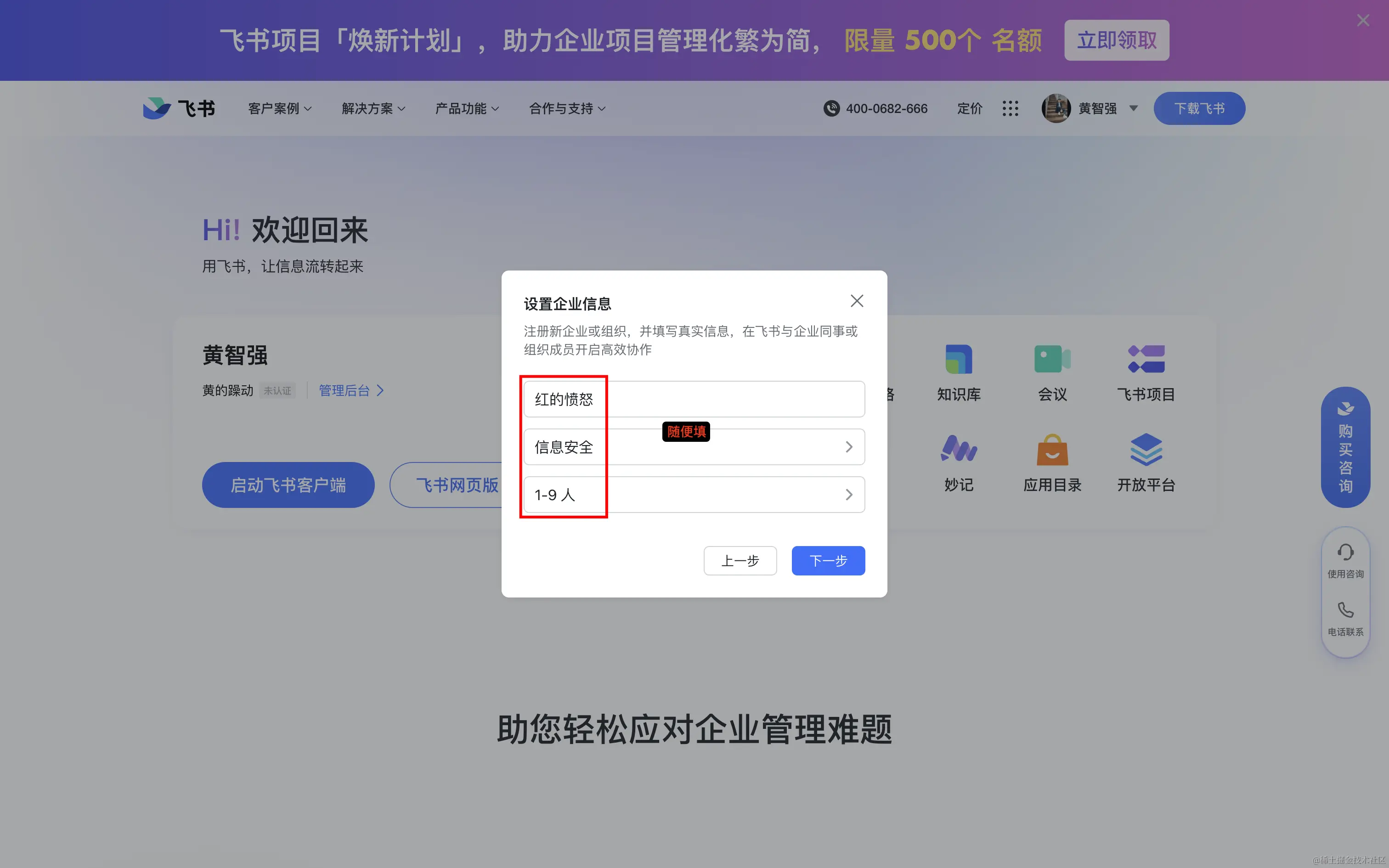
Task: Click the nine-dot apps grid icon
Action: coord(1010,108)
